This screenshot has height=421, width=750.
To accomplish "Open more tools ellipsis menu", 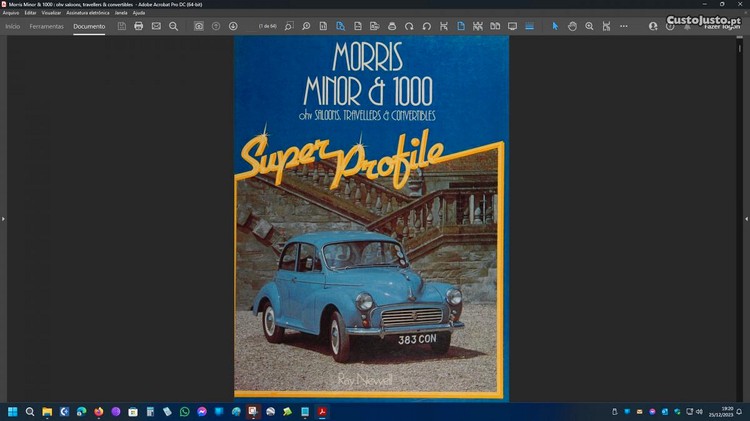I will pyautogui.click(x=622, y=26).
